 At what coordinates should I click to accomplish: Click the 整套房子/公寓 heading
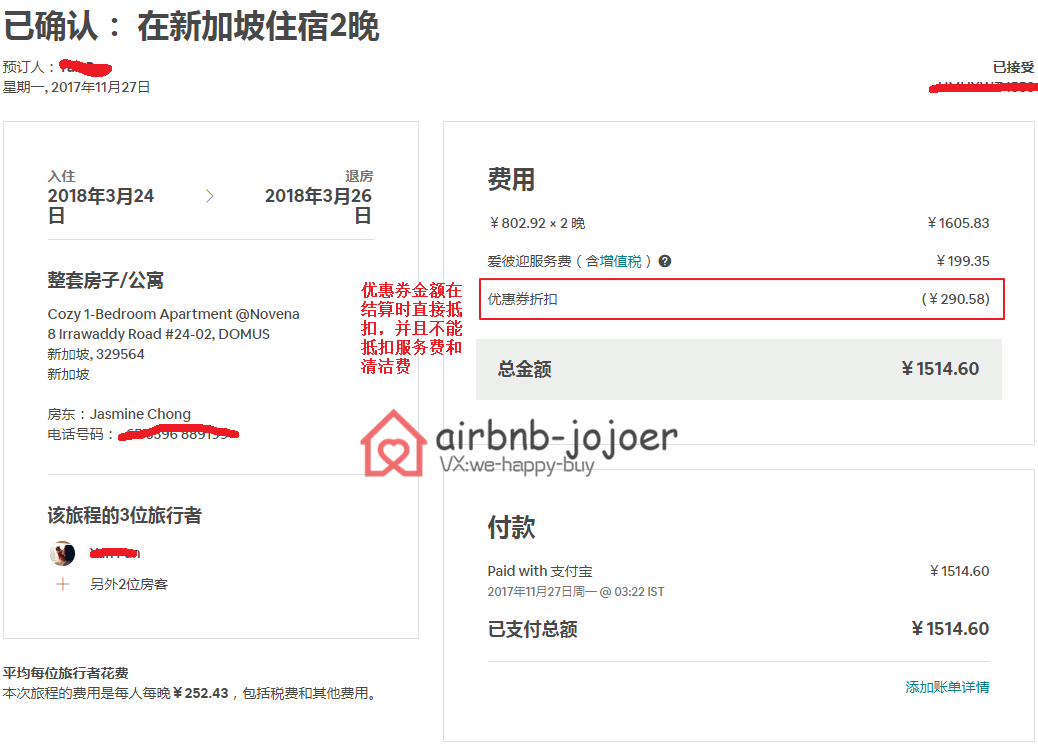pyautogui.click(x=105, y=281)
